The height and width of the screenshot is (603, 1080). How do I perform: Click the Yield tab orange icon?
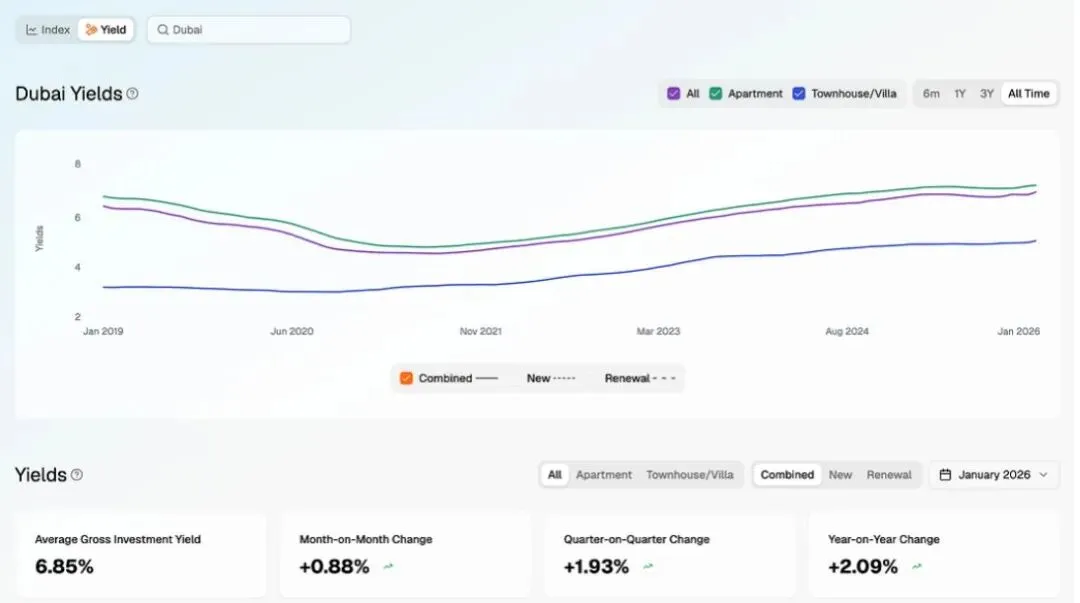tap(91, 30)
